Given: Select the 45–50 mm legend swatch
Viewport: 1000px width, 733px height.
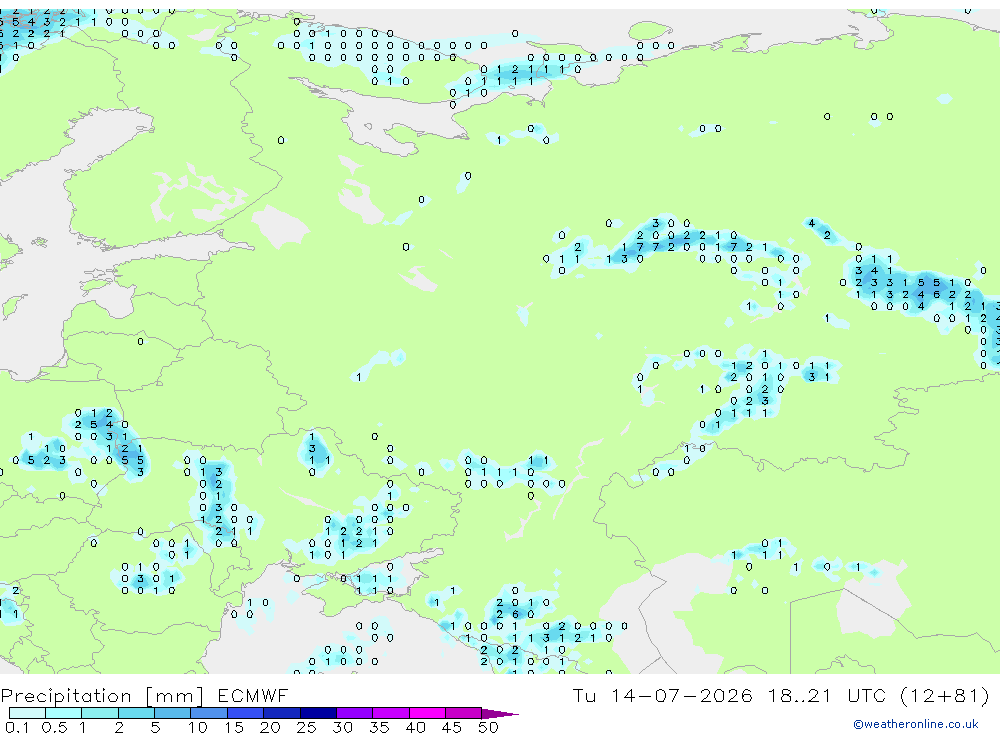Looking at the screenshot, I should click(463, 713).
